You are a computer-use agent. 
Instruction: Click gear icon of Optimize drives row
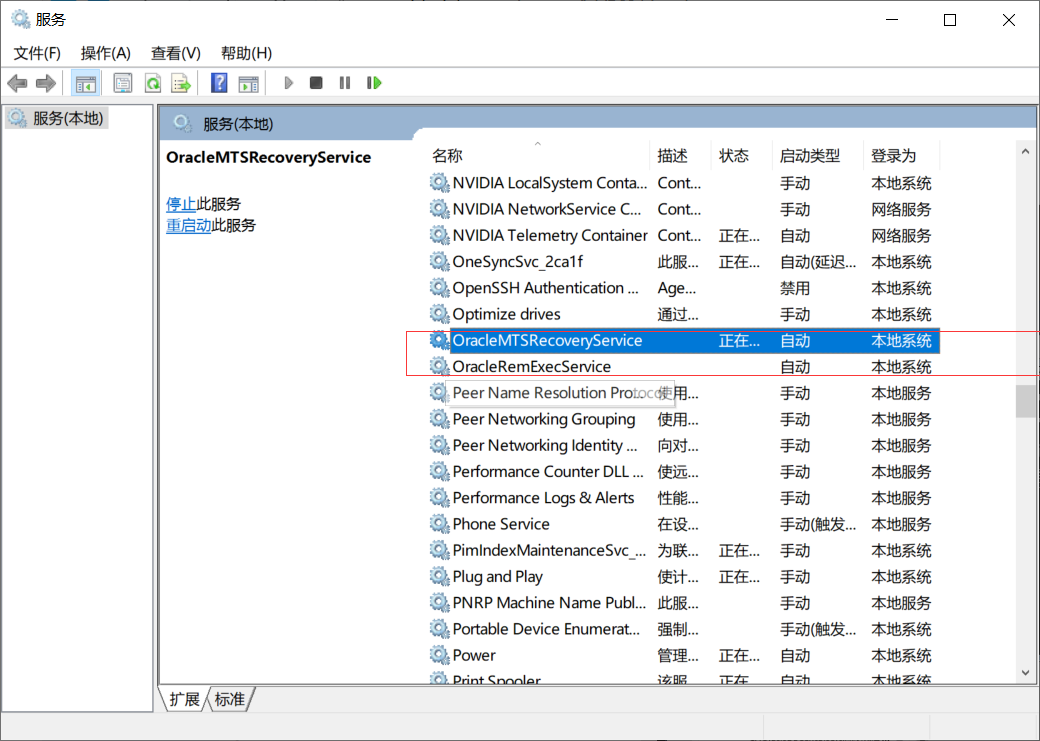[439, 314]
